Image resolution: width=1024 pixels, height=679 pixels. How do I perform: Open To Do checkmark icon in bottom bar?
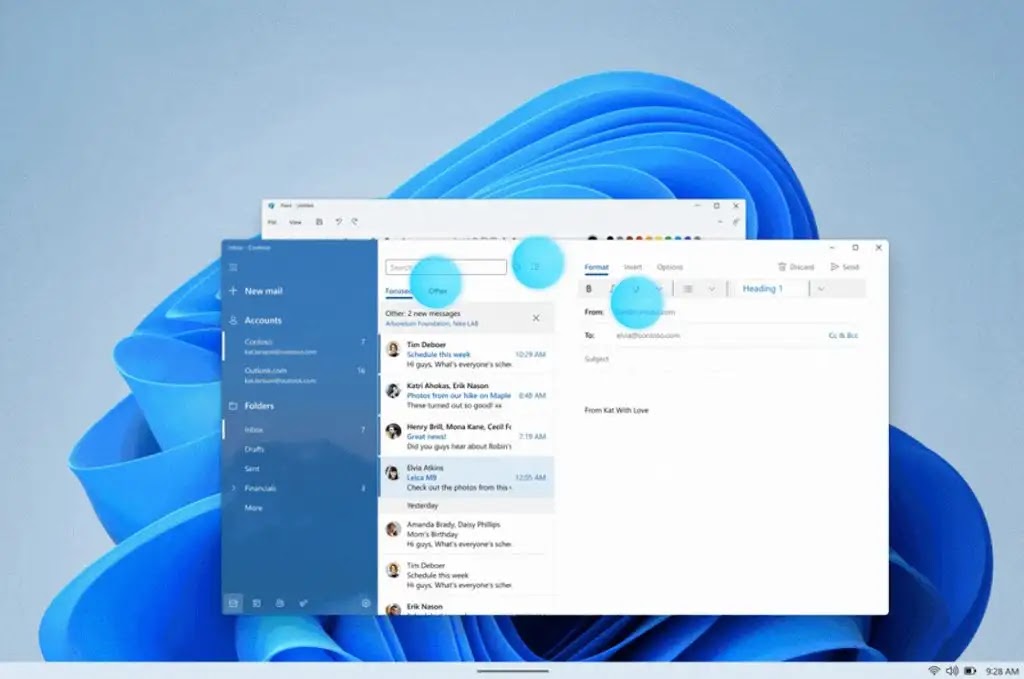pyautogui.click(x=303, y=603)
